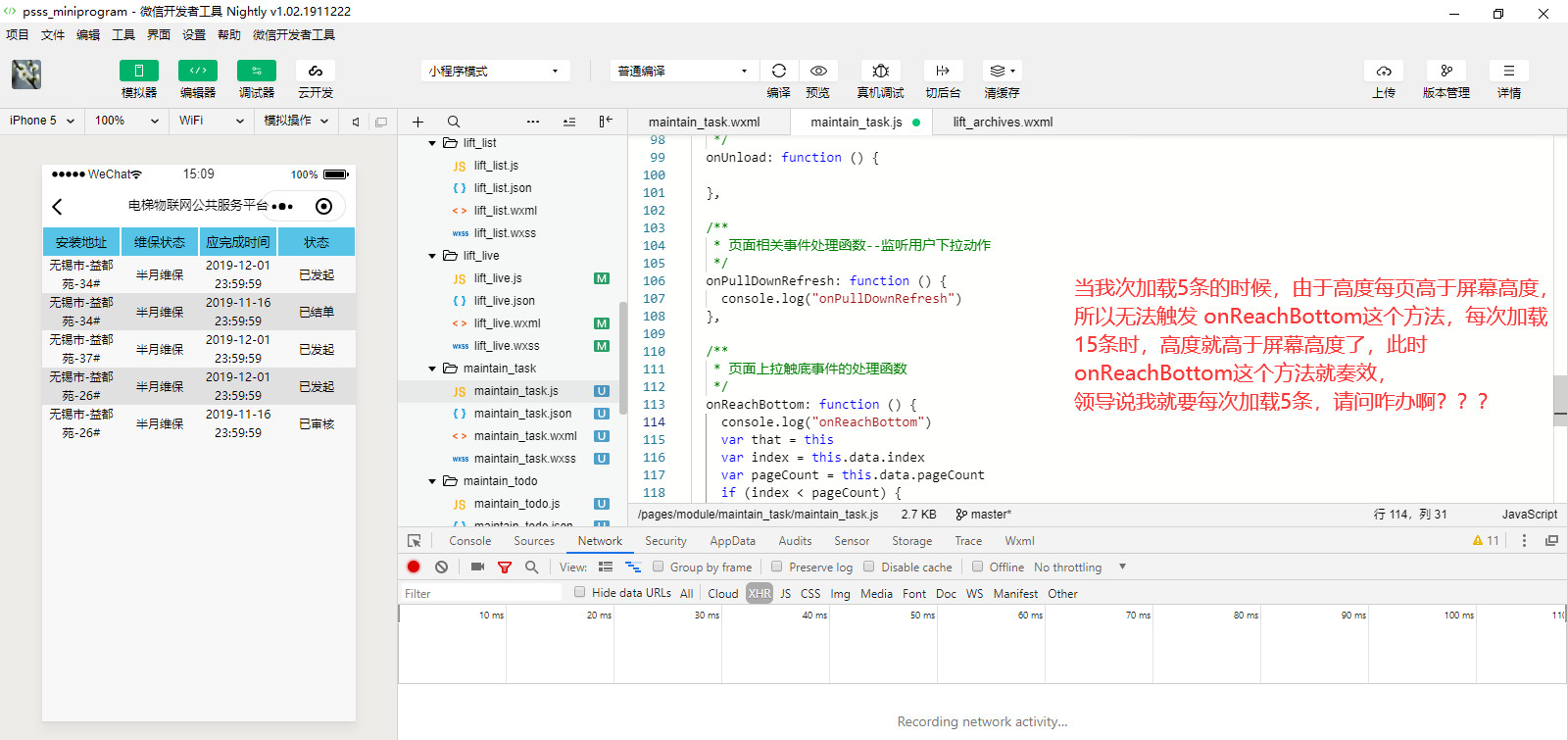Viewport: 1568px width, 740px height.
Task: Enable Preserve log checkbox
Action: pyautogui.click(x=777, y=567)
